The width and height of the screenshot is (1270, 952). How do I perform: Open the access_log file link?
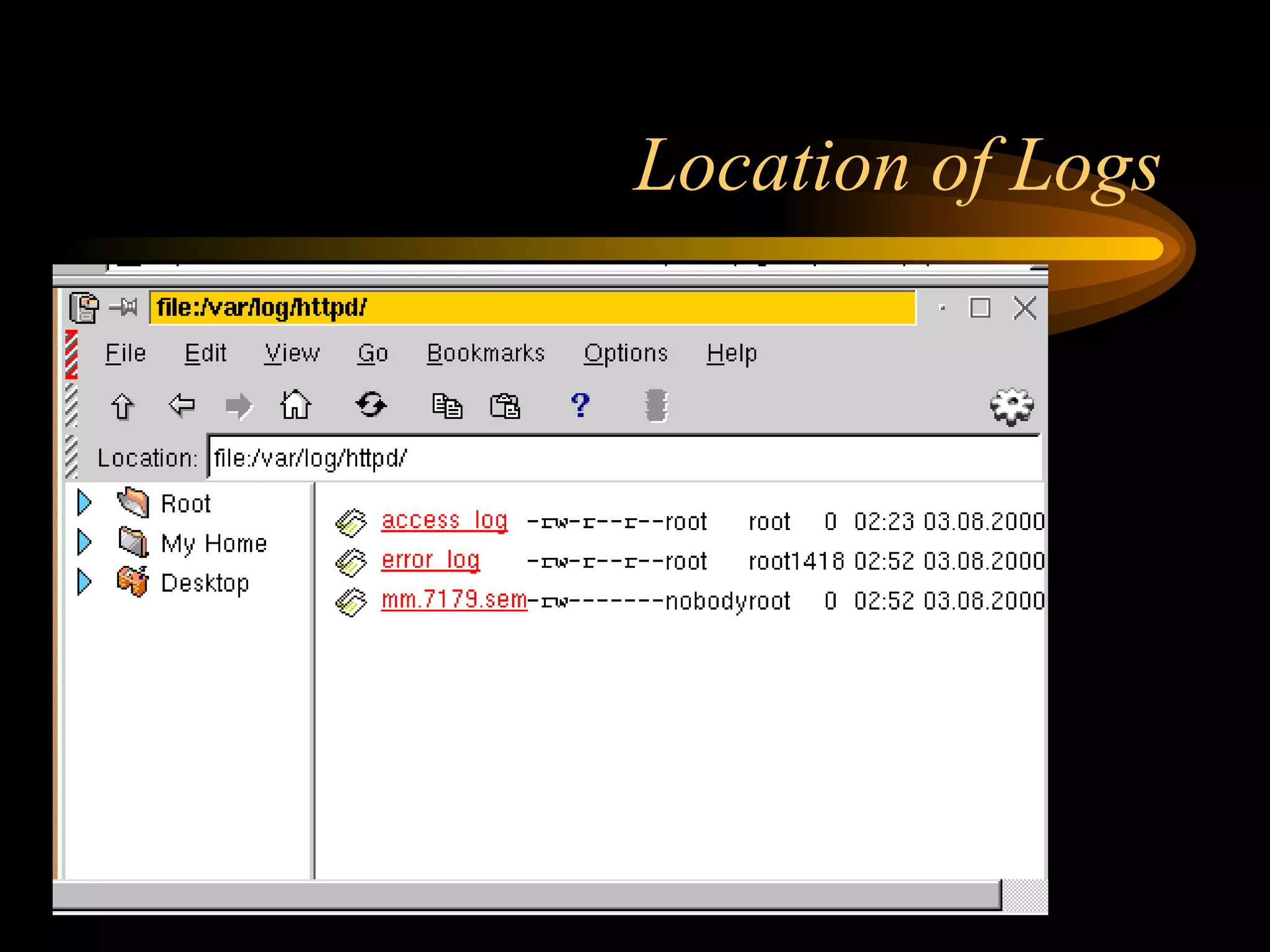coord(445,521)
